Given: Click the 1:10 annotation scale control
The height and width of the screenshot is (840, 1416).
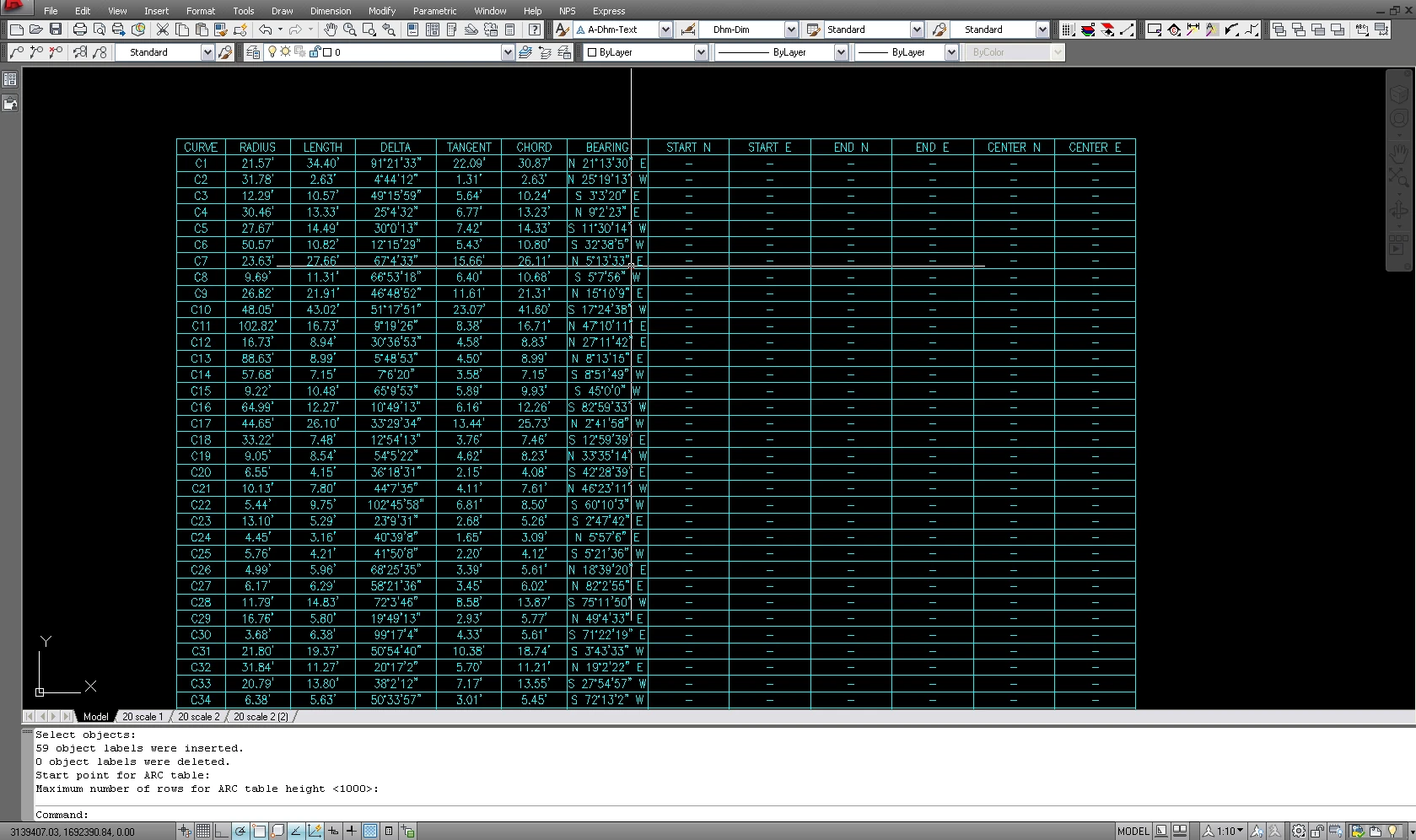Looking at the screenshot, I should pos(1223,831).
